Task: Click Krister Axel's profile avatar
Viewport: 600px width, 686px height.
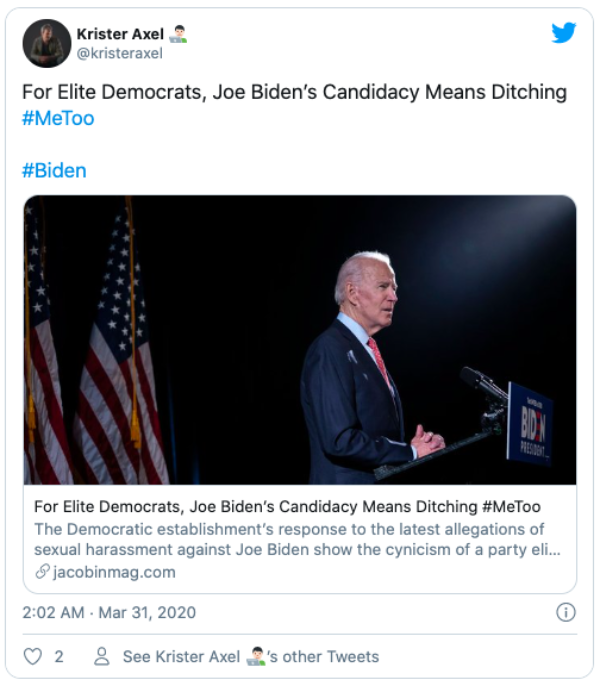Action: tap(47, 43)
